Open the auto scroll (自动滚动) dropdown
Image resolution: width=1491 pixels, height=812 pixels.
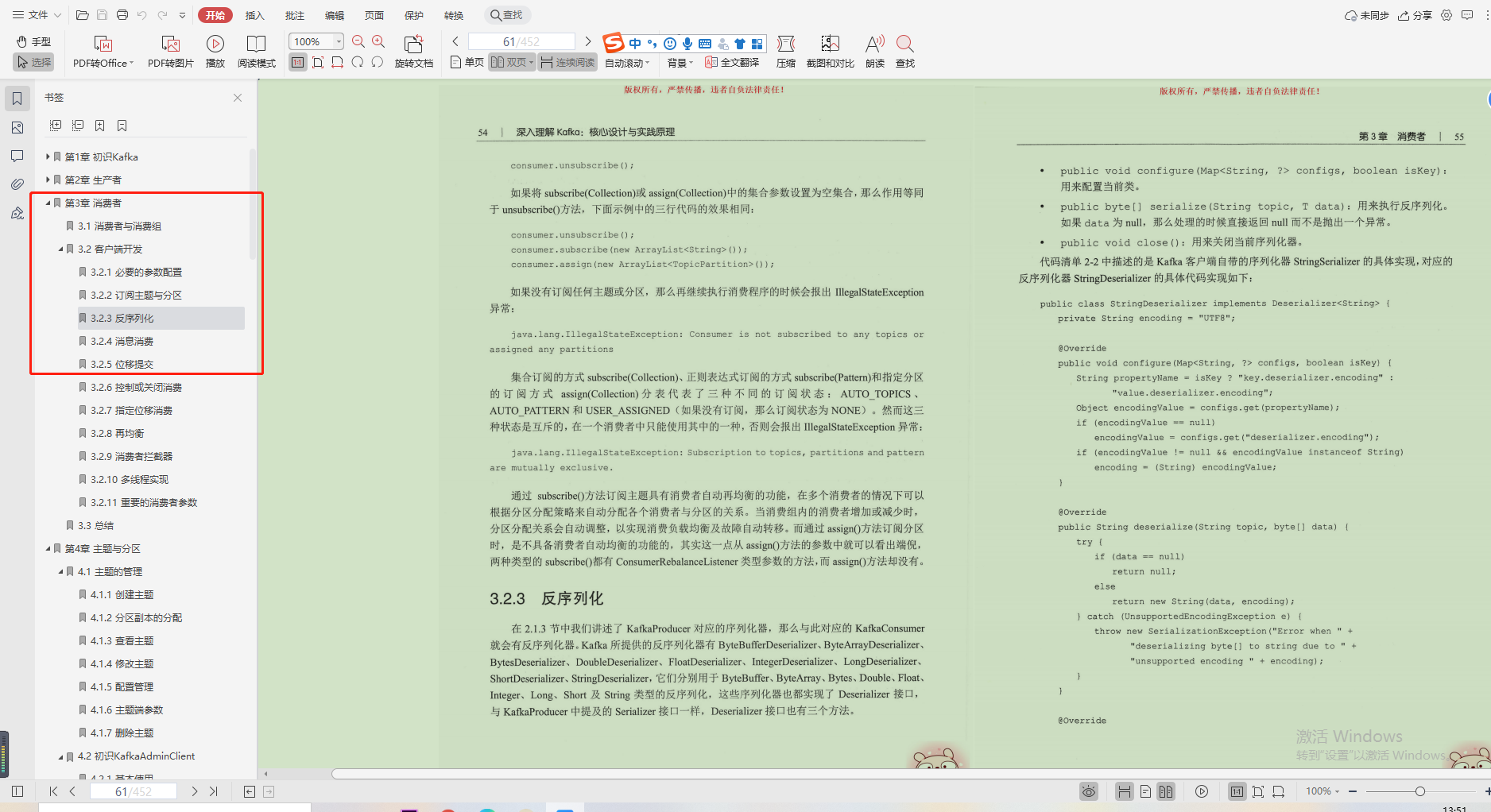tap(627, 63)
